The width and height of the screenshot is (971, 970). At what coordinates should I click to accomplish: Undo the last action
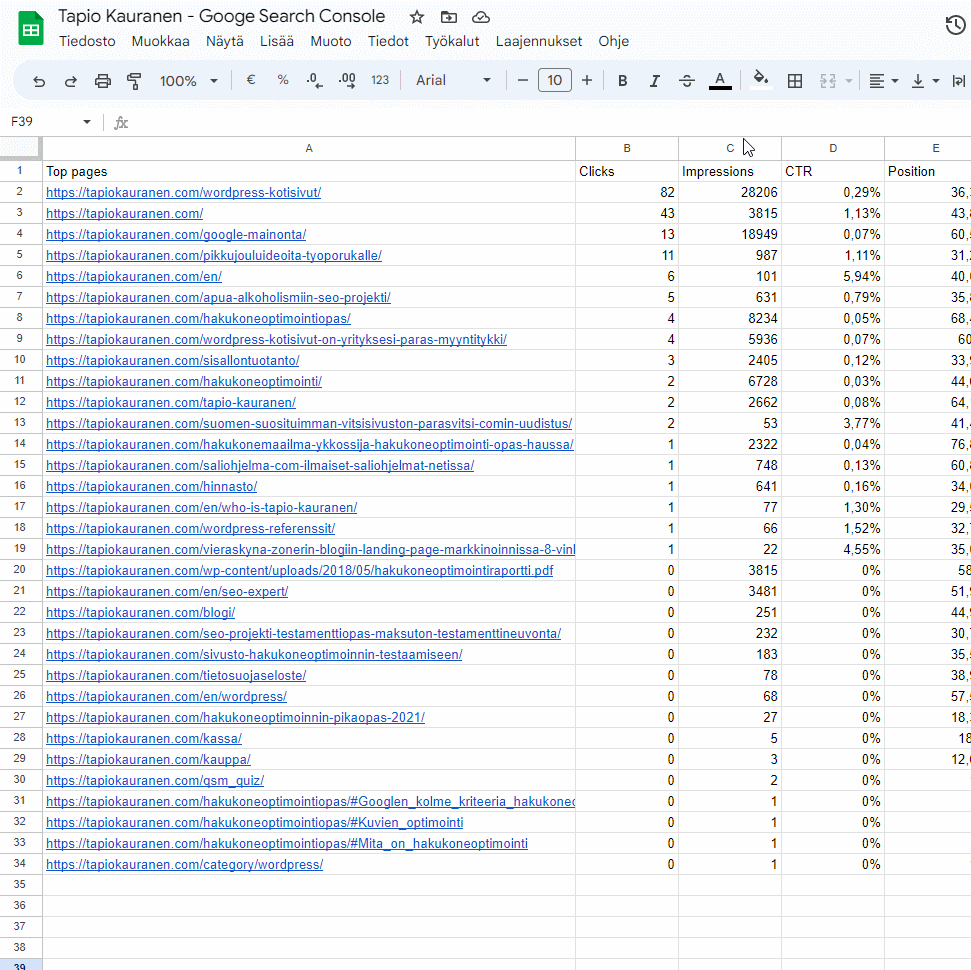[39, 81]
